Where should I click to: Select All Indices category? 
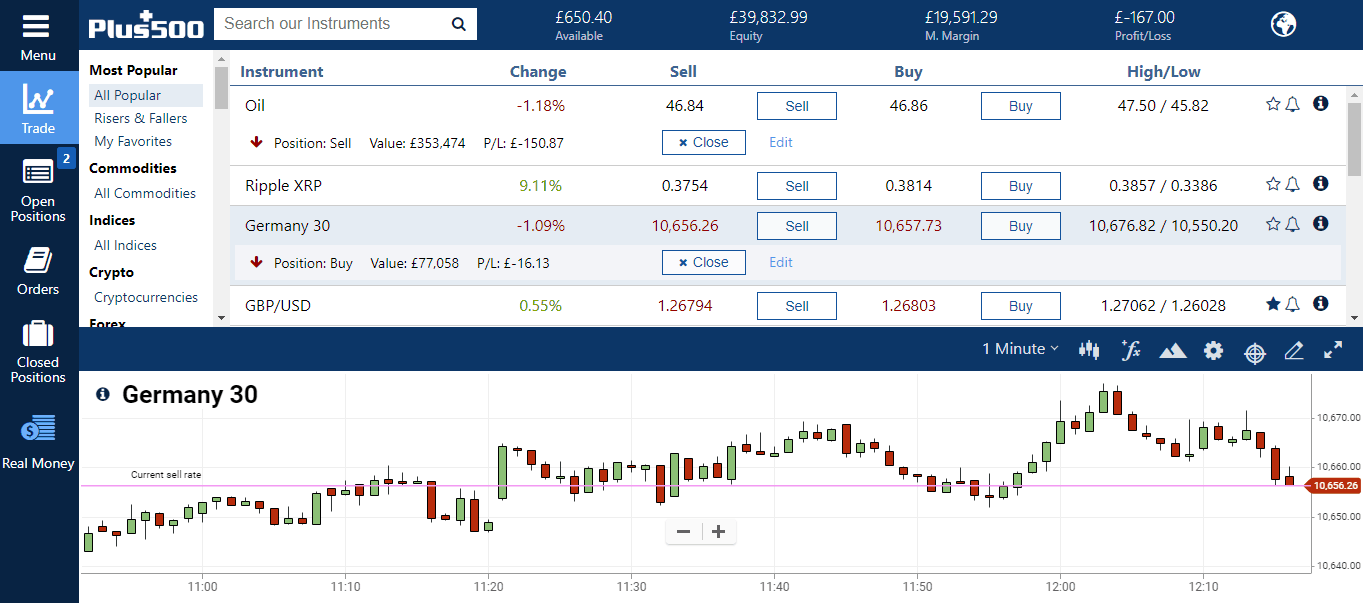tap(125, 245)
